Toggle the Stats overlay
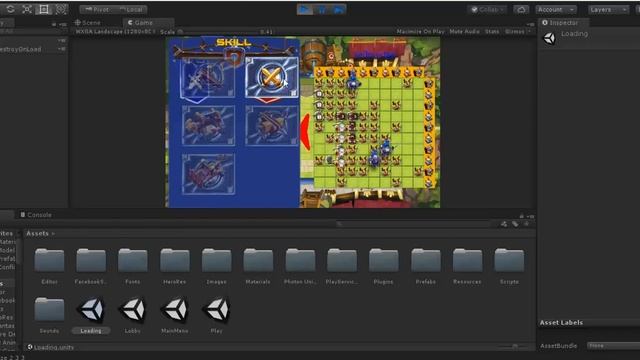 [492, 31]
